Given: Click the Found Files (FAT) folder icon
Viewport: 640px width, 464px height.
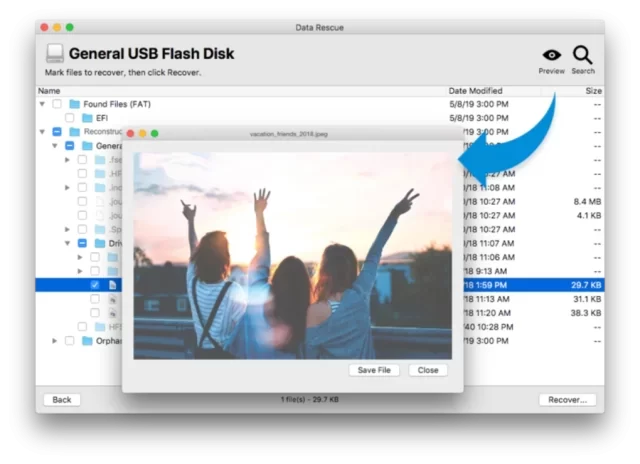Looking at the screenshot, I should tap(75, 104).
